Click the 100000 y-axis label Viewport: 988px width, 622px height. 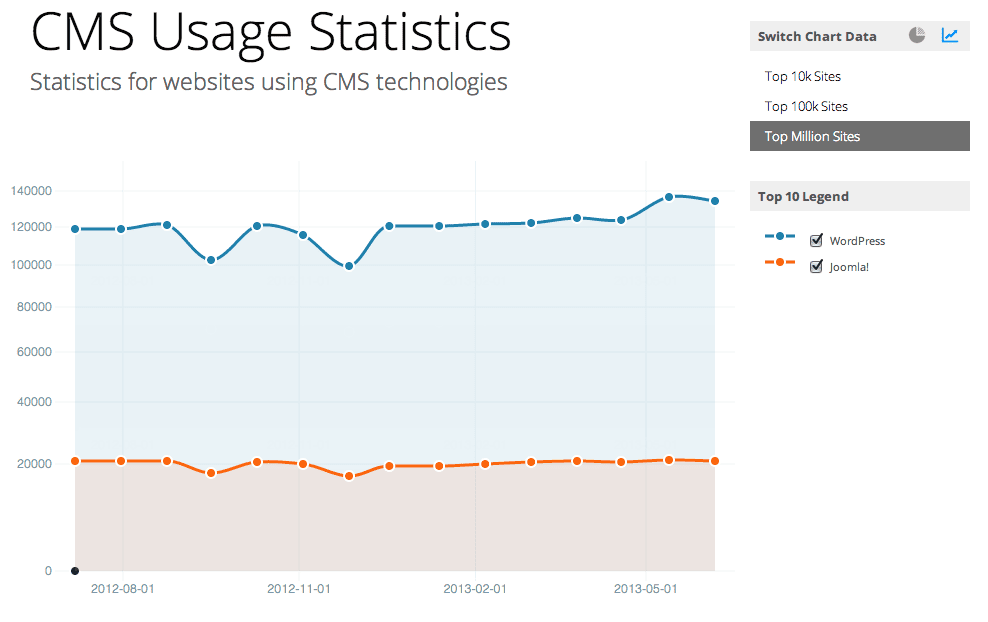pos(32,265)
